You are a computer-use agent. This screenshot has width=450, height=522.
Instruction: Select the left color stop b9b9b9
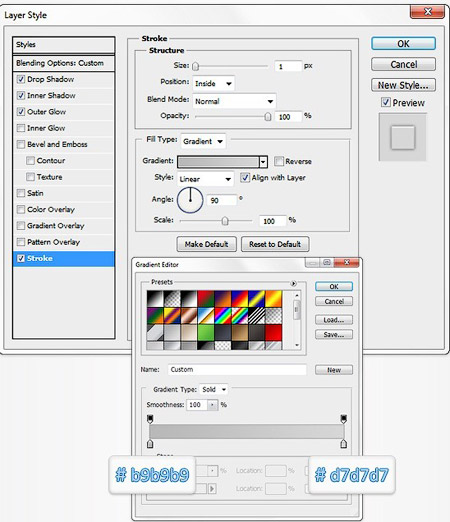coord(150,444)
